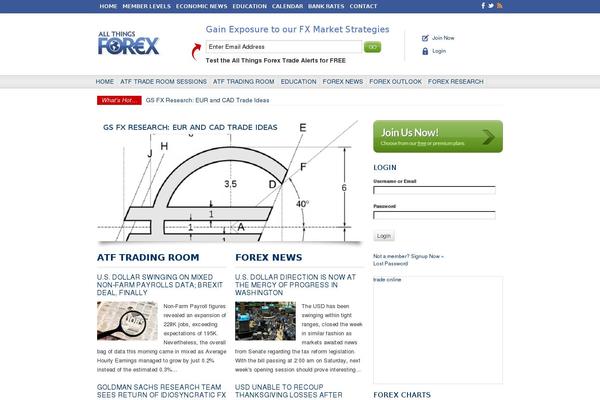
Task: Open the ATF TRADING ROOM section heading
Action: [x=148, y=258]
